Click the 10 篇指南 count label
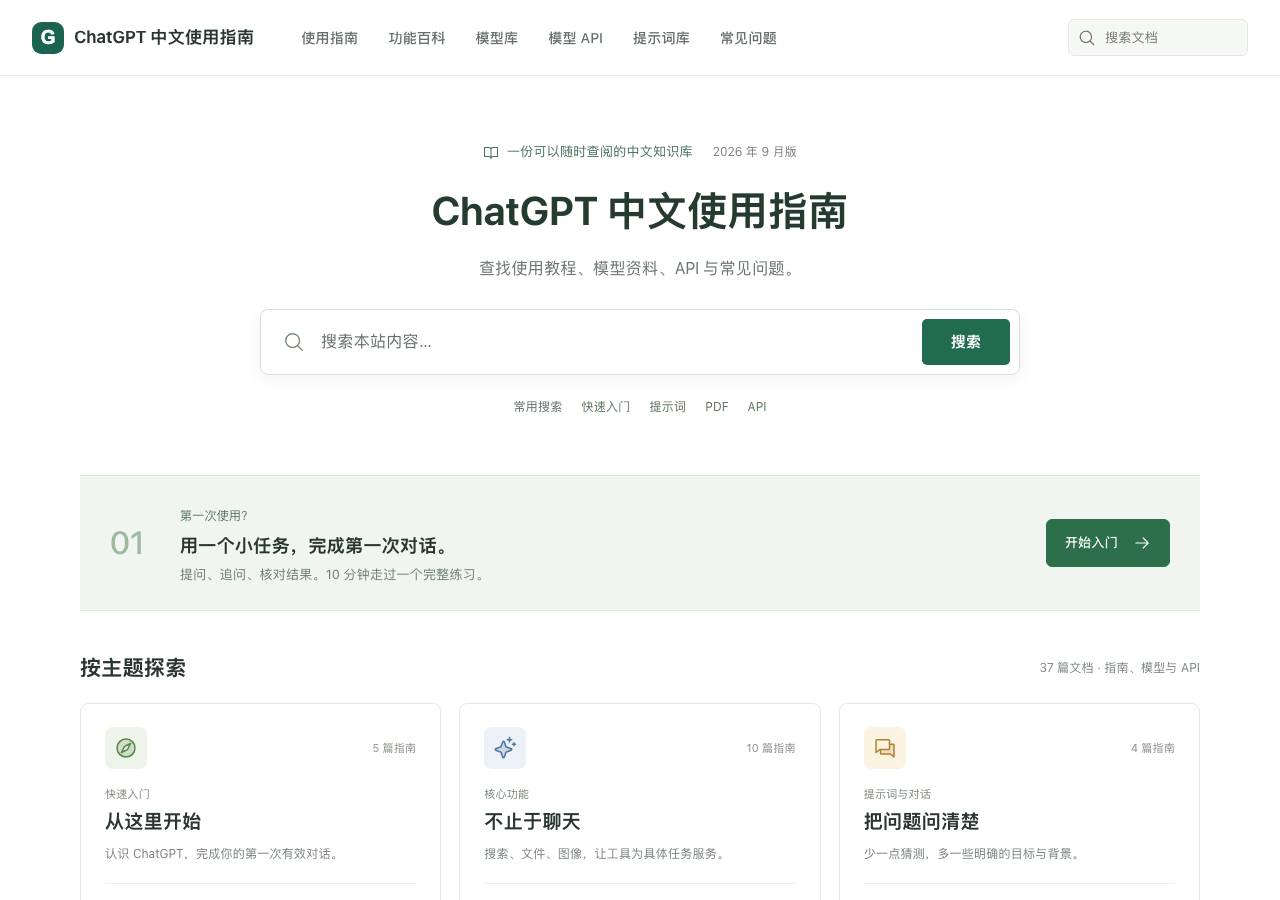 pos(771,748)
